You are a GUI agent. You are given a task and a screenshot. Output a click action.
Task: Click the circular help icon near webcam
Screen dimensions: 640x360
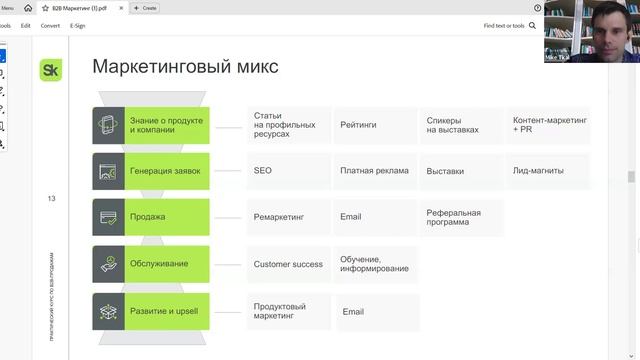[x=537, y=8]
